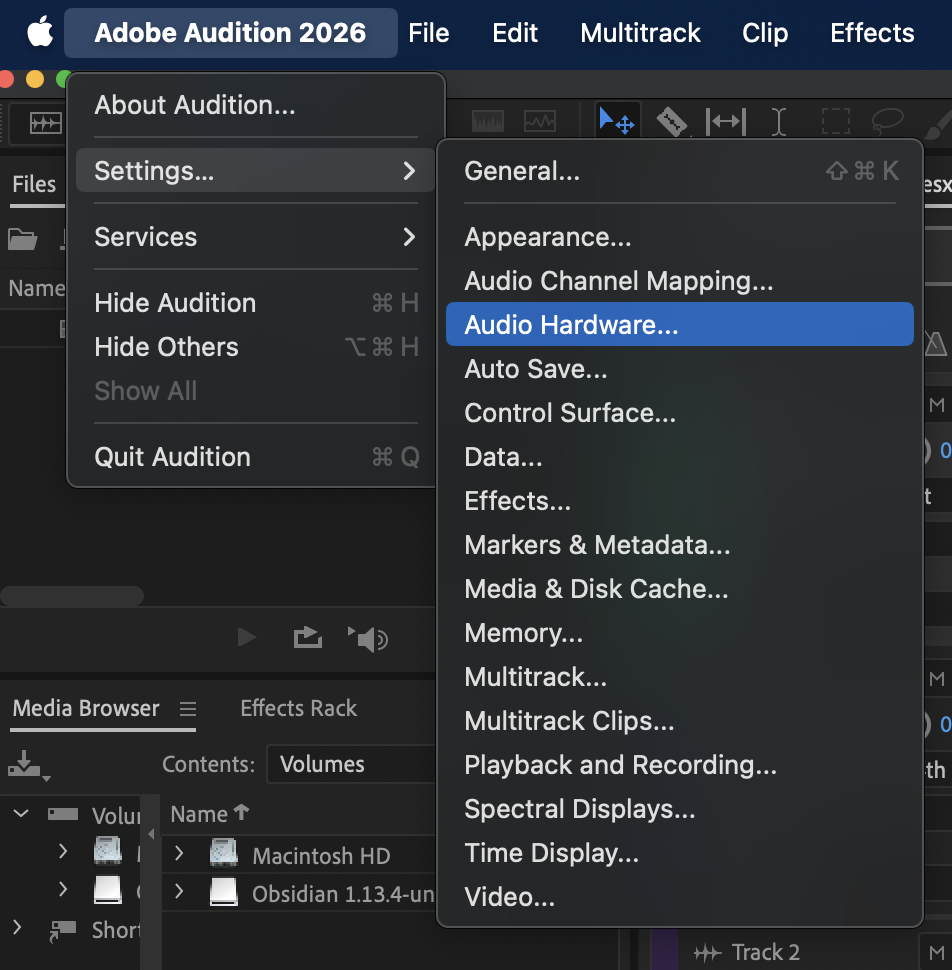Open Time Display... settings
Image resolution: width=952 pixels, height=970 pixels.
[x=680, y=852]
